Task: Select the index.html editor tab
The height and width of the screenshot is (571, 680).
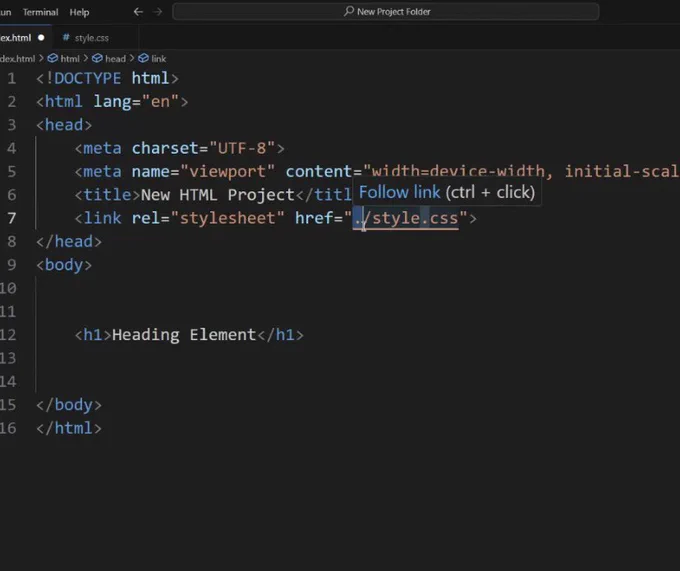Action: [24, 38]
